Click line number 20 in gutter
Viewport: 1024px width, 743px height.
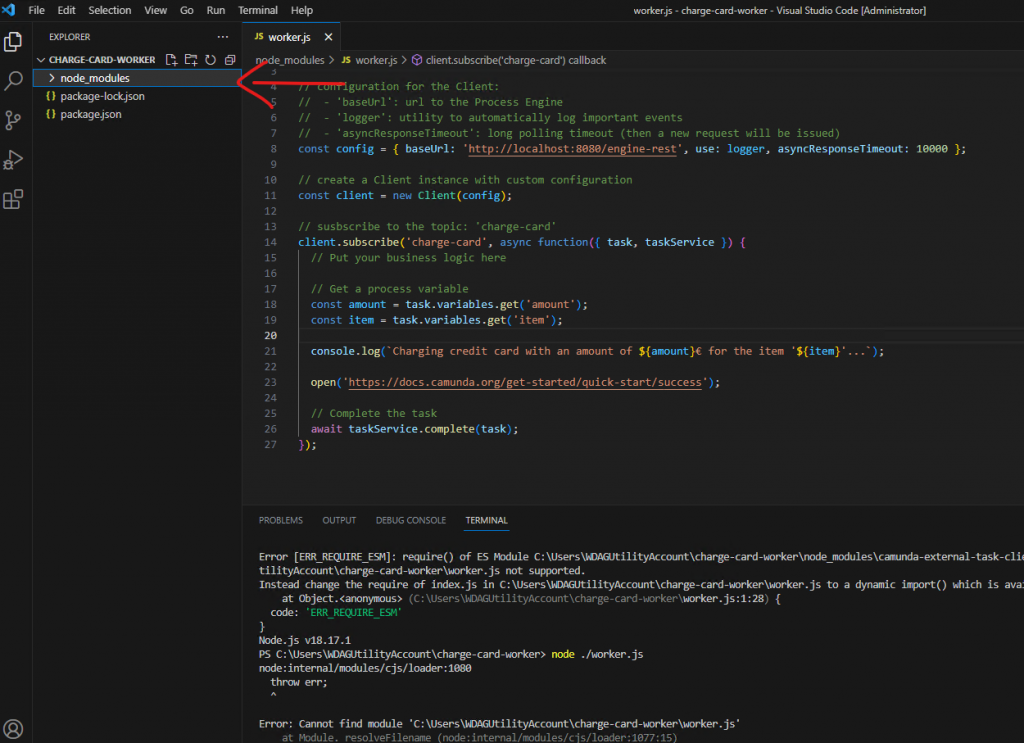(x=270, y=336)
